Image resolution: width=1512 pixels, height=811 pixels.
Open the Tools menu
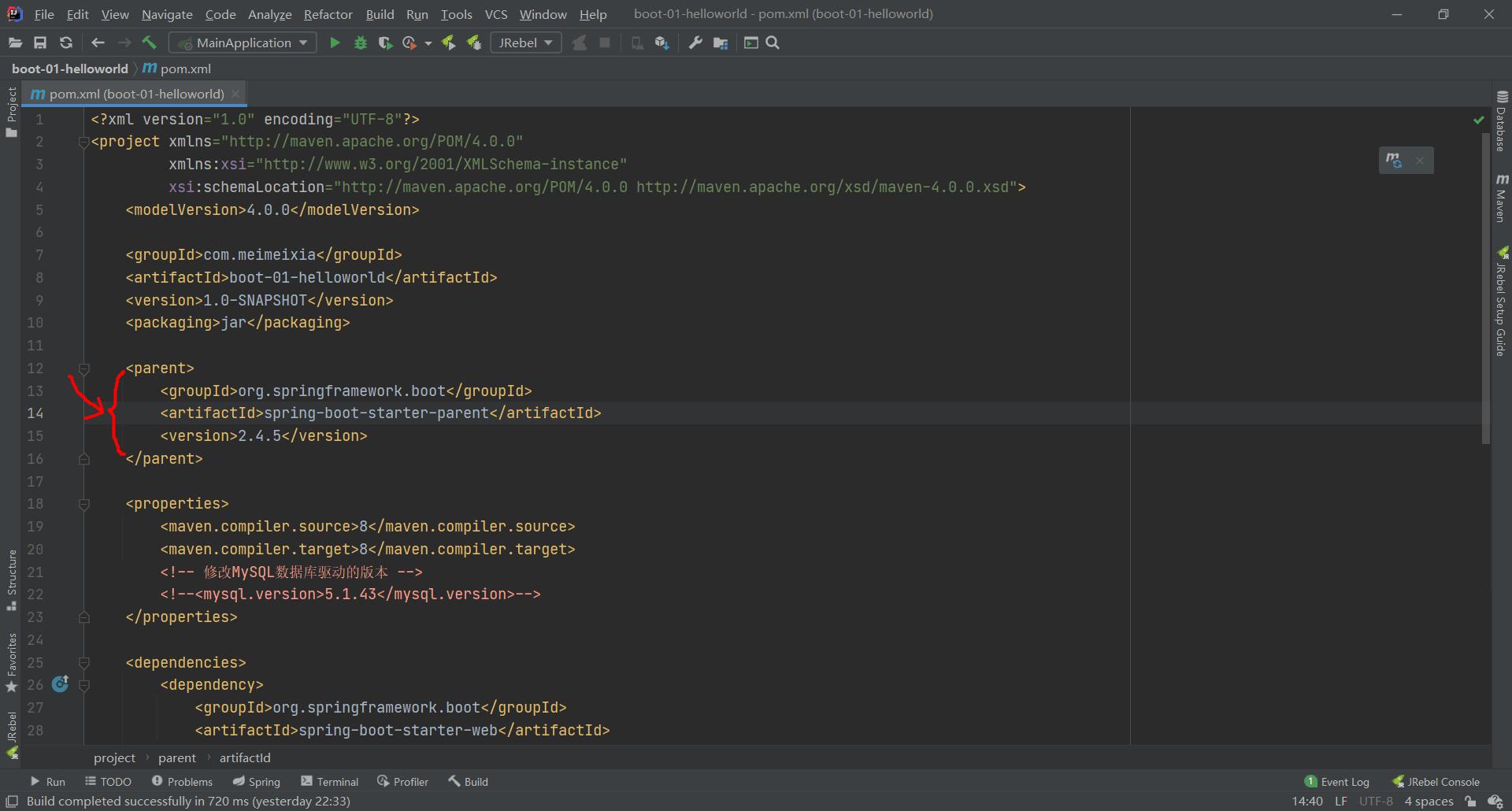[456, 14]
